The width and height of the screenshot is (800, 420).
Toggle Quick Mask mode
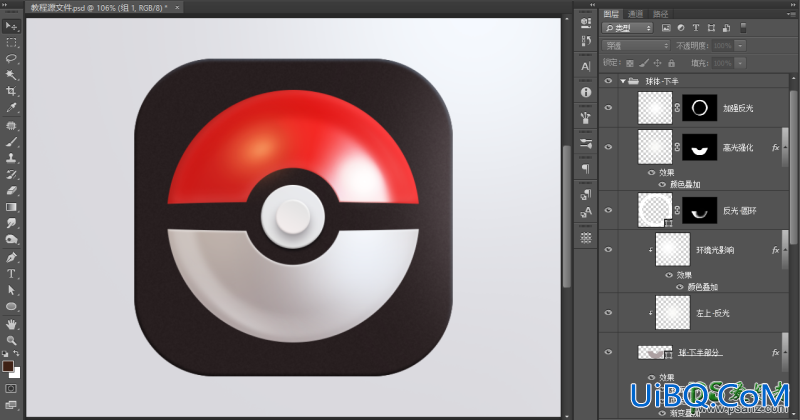click(x=11, y=389)
